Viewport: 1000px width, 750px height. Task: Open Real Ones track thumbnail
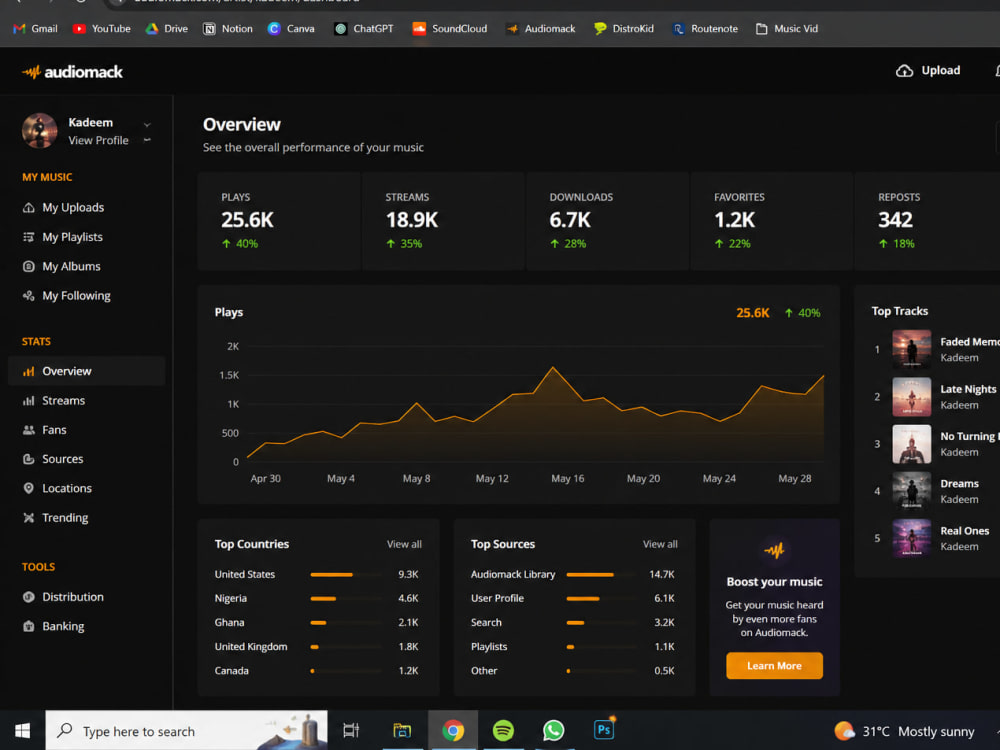point(911,538)
